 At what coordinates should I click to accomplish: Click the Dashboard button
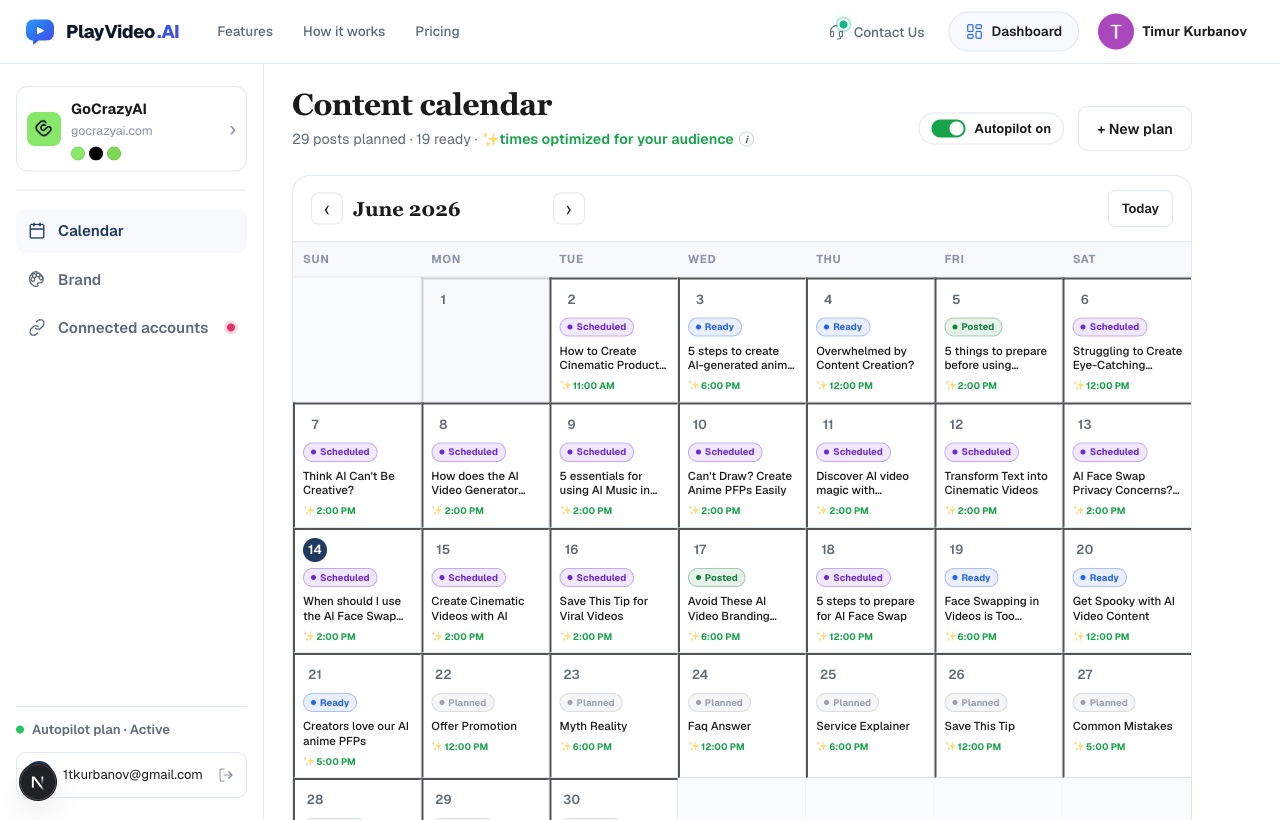[x=1013, y=31]
